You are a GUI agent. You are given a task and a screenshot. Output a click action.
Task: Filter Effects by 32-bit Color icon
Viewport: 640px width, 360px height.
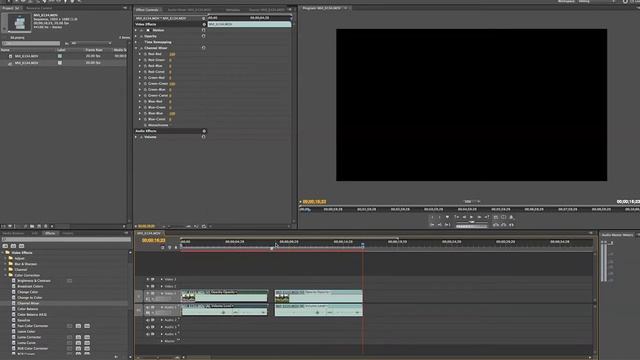coord(13,246)
